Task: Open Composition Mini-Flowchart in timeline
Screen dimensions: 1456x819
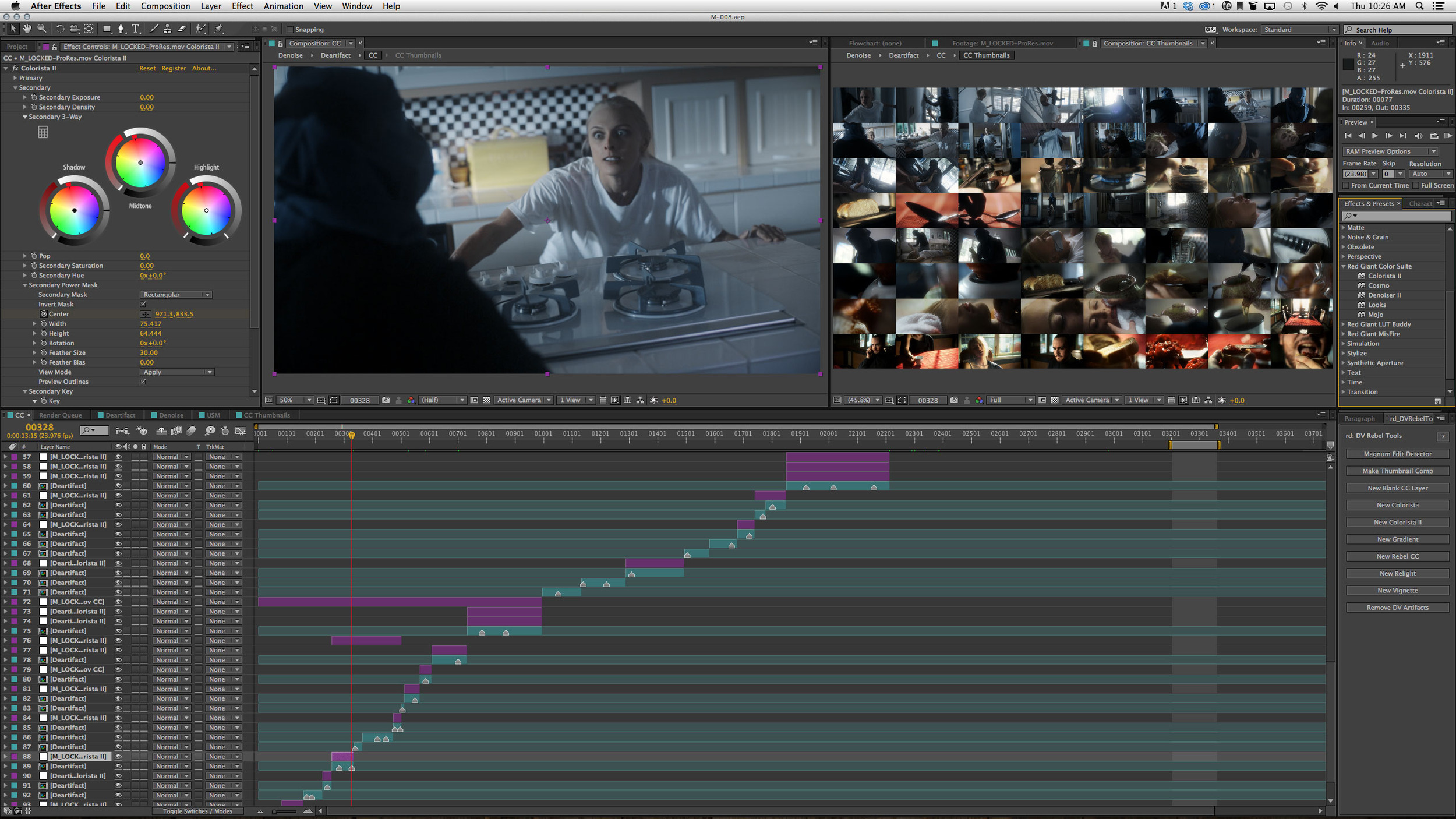Action: pyautogui.click(x=122, y=431)
